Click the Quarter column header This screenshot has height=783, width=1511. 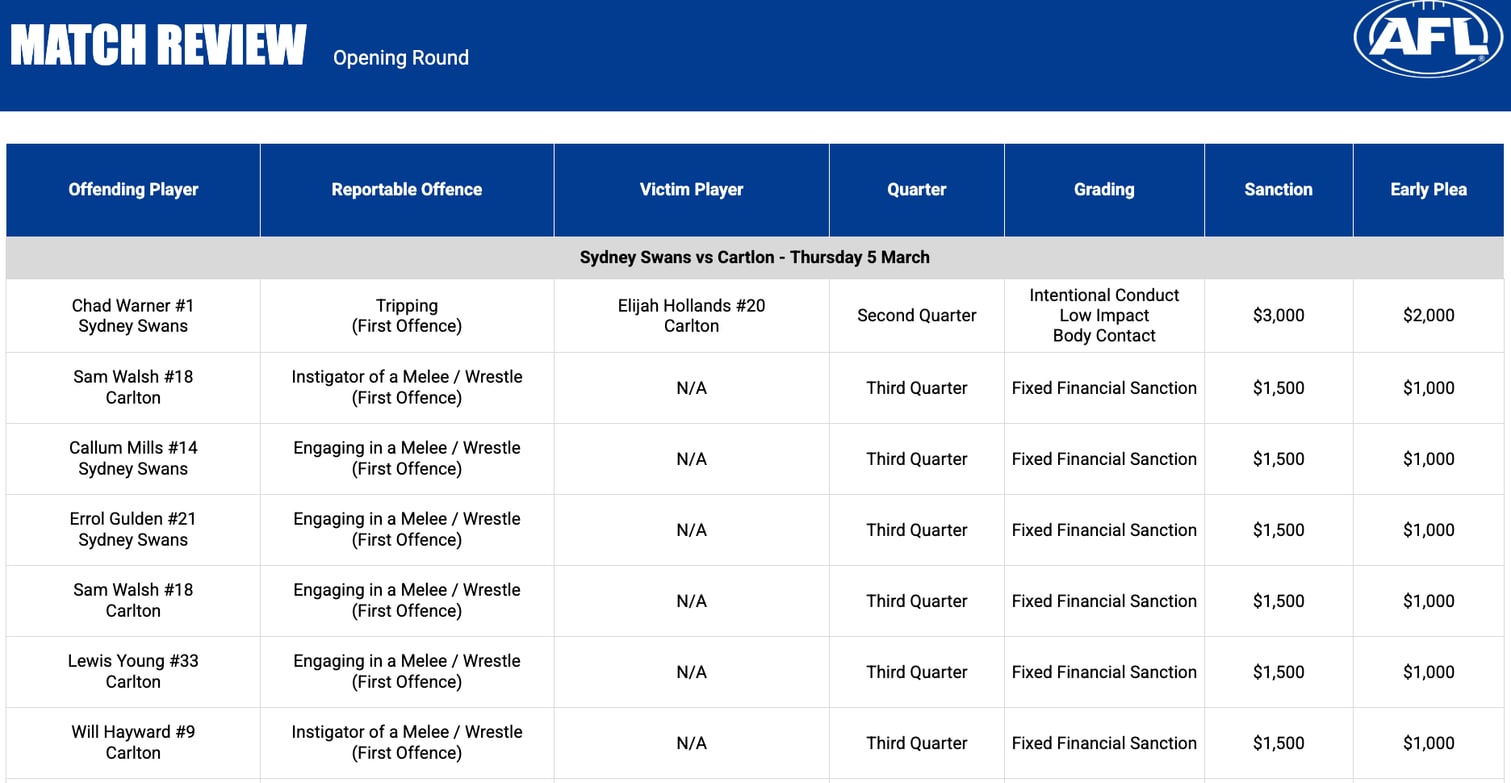916,190
